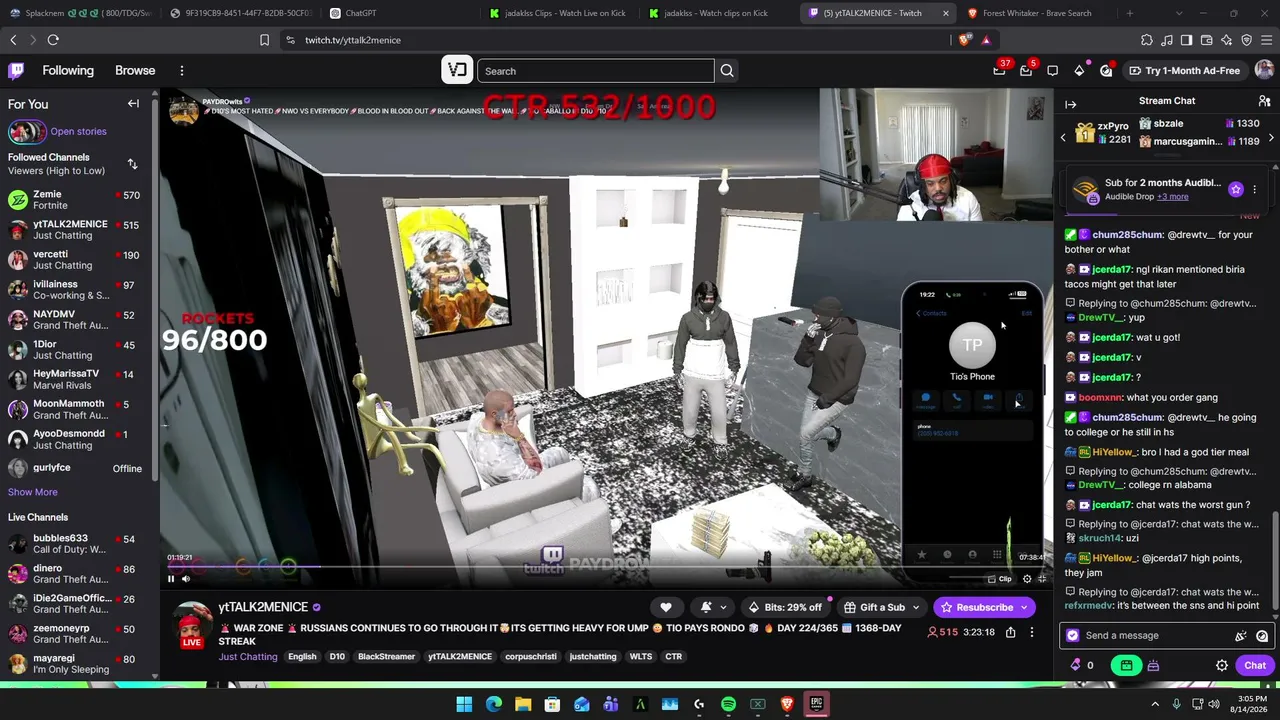The image size is (1280, 720).
Task: Clip the current stream moment
Action: click(999, 579)
